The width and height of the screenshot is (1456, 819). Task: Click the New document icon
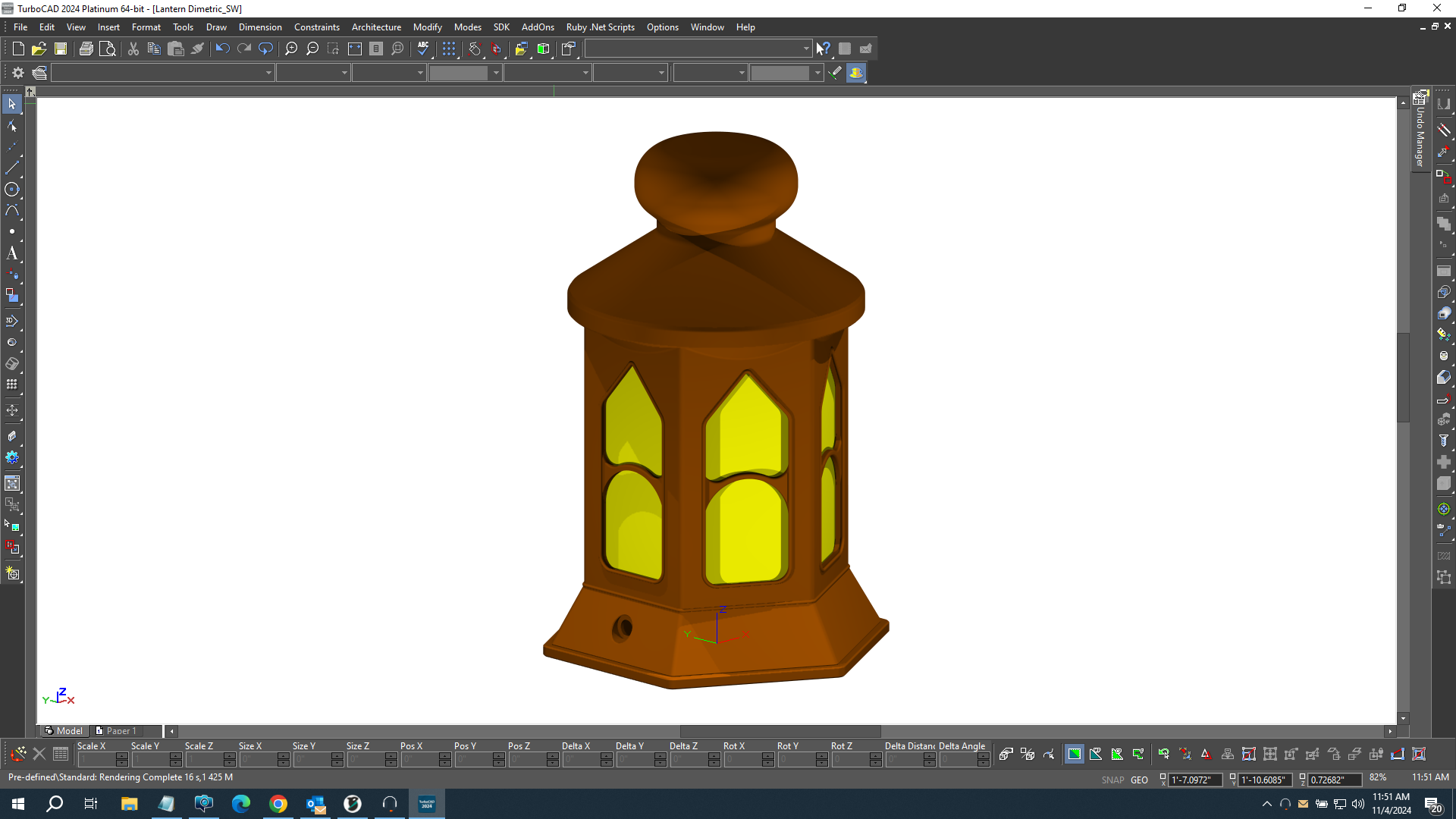(x=18, y=49)
